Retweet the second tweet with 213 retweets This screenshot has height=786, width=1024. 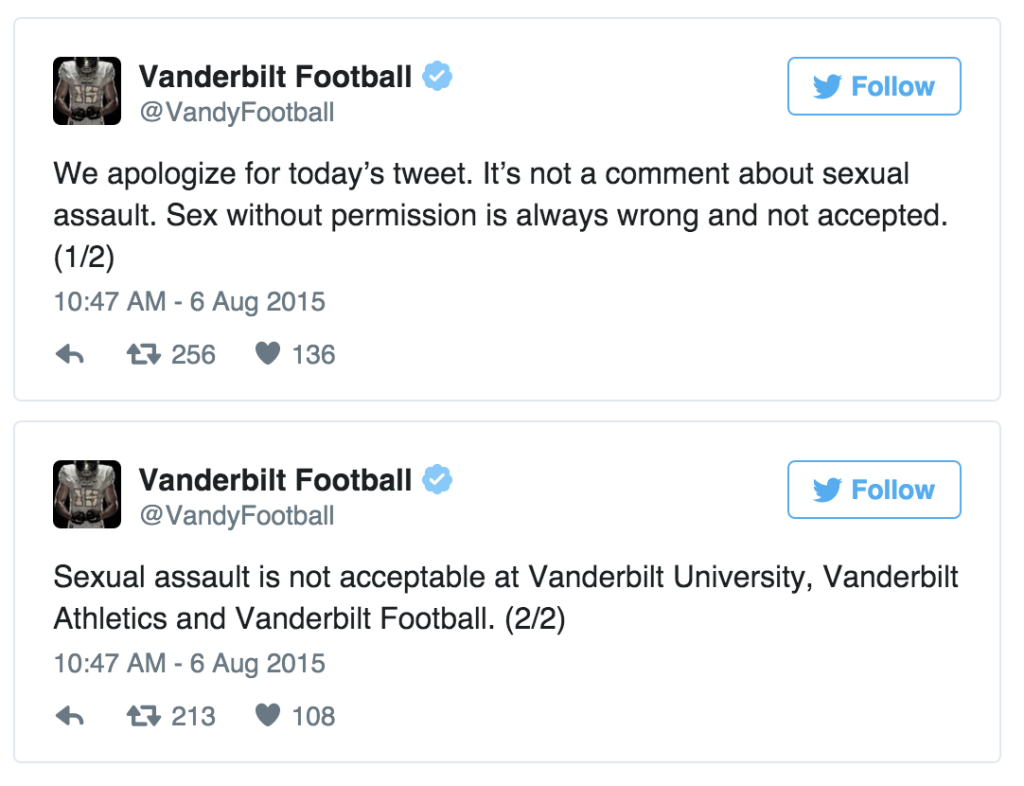[144, 716]
